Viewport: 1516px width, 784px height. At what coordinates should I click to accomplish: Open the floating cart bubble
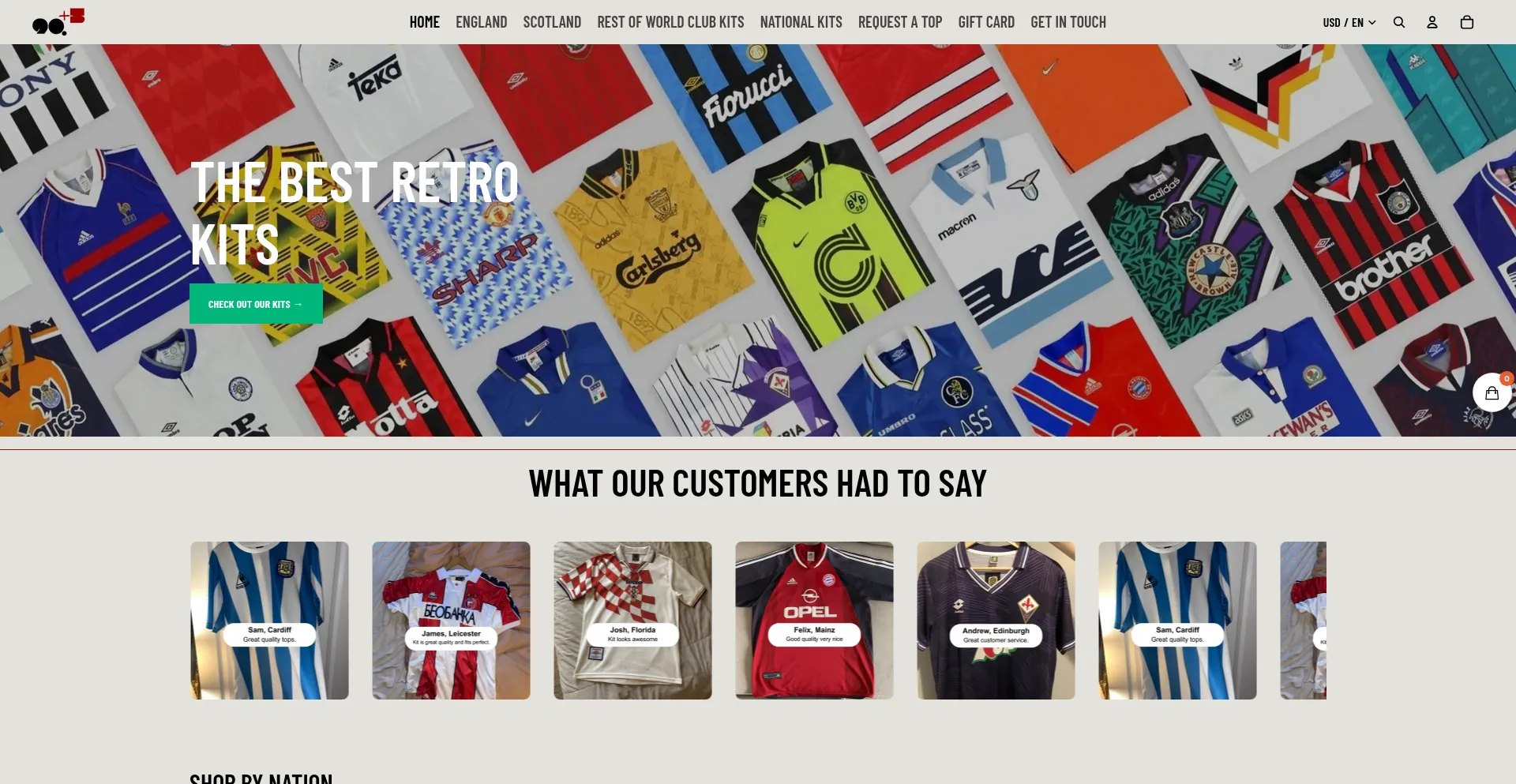(x=1492, y=392)
